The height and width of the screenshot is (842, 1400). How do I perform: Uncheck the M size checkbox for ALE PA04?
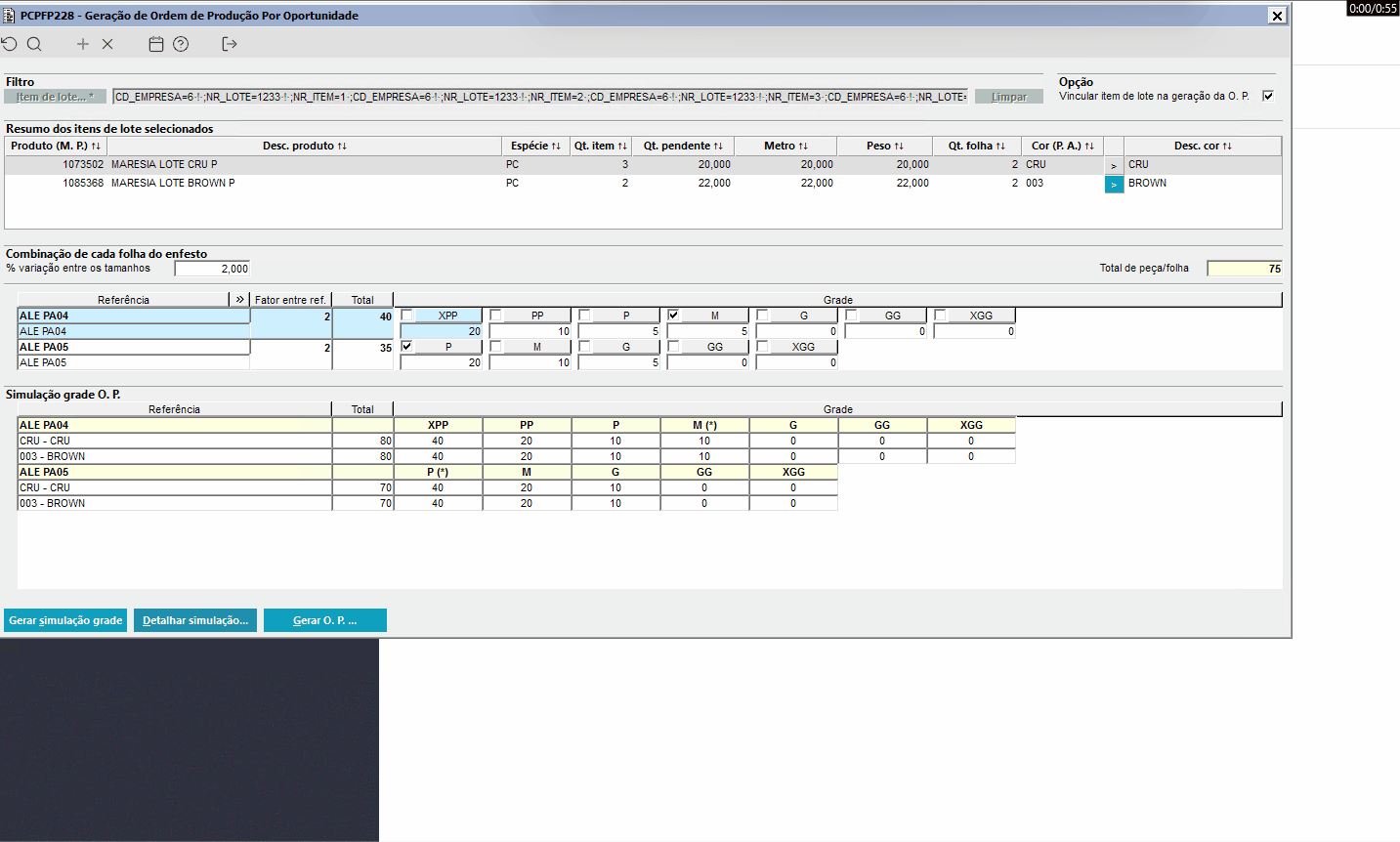pos(674,315)
